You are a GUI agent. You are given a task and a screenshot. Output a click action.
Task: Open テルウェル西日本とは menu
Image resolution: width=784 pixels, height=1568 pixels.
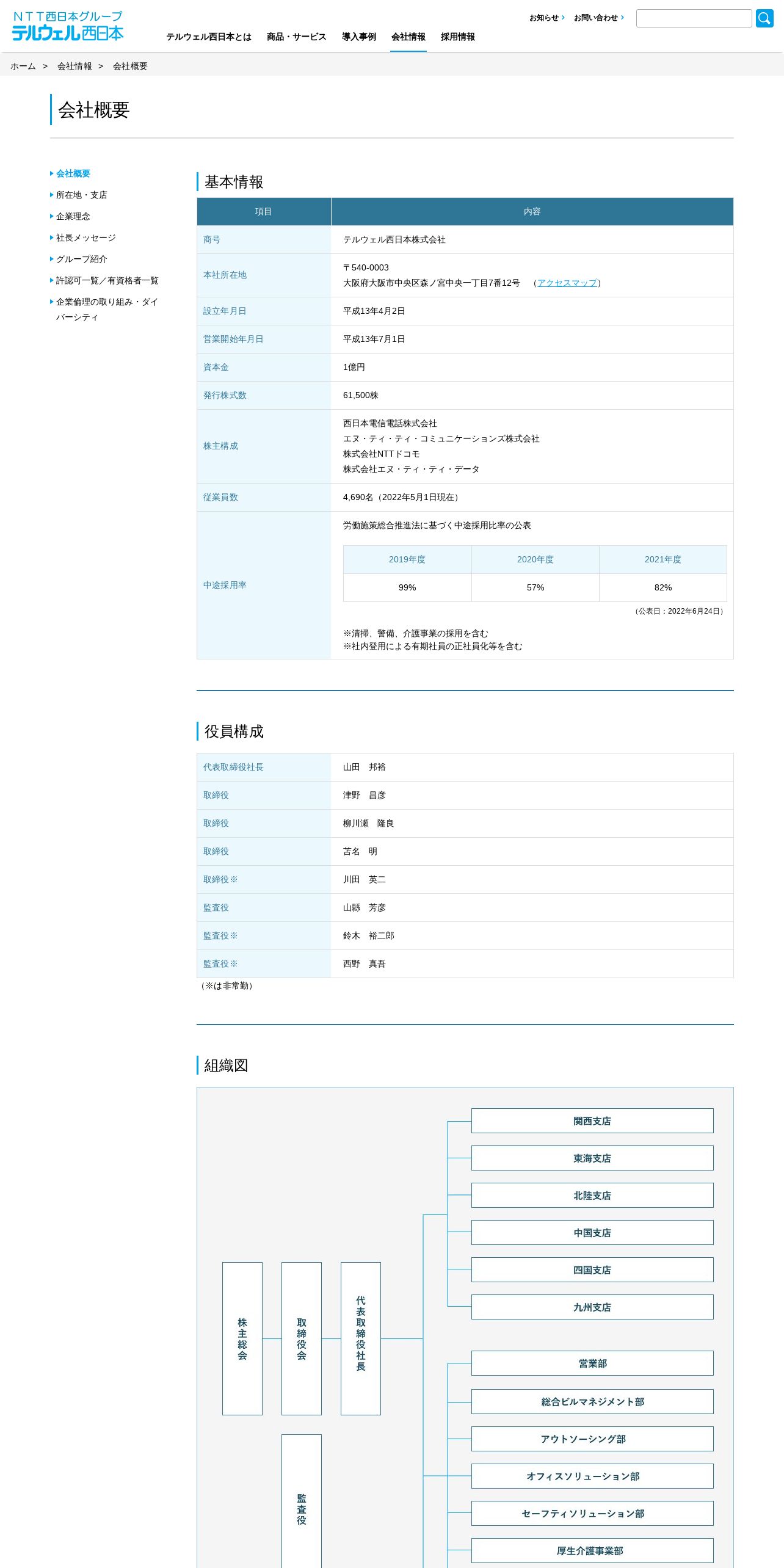209,37
